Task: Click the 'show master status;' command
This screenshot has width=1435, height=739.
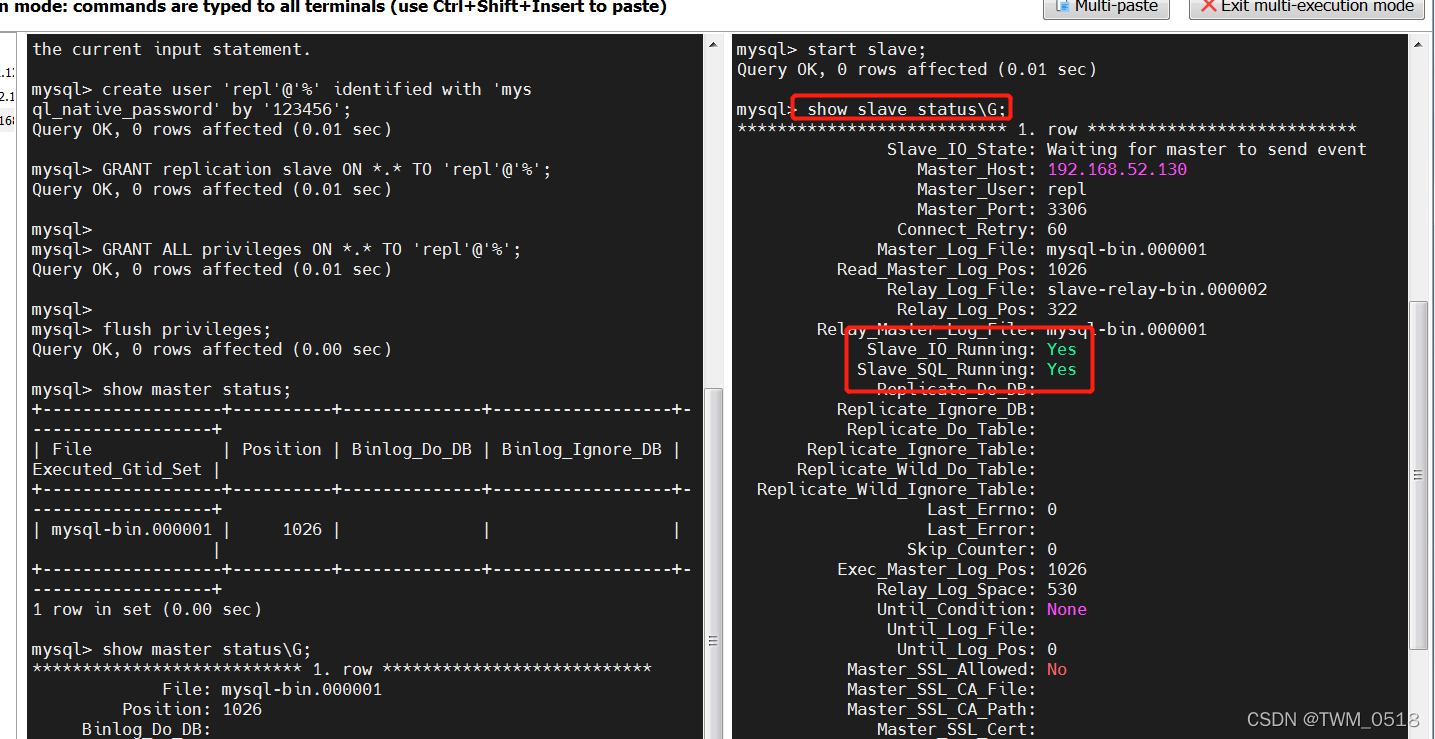Action: [x=197, y=389]
